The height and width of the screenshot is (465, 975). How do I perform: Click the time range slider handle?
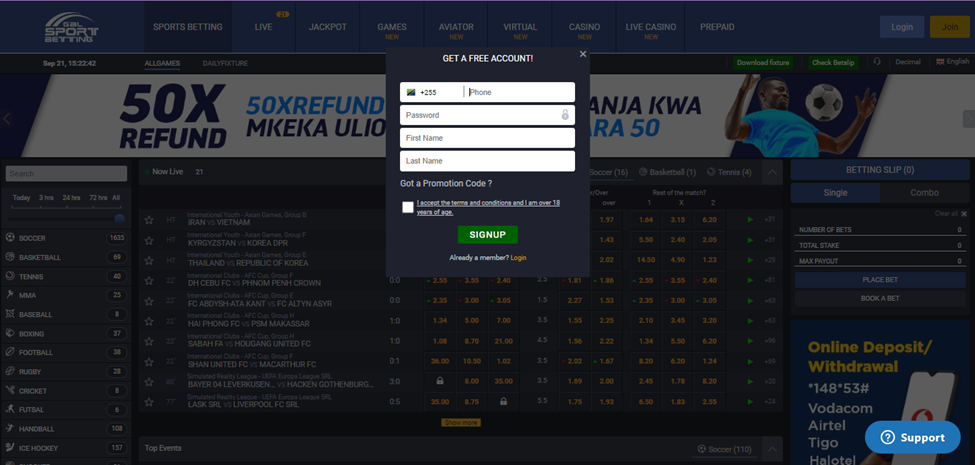pos(119,218)
